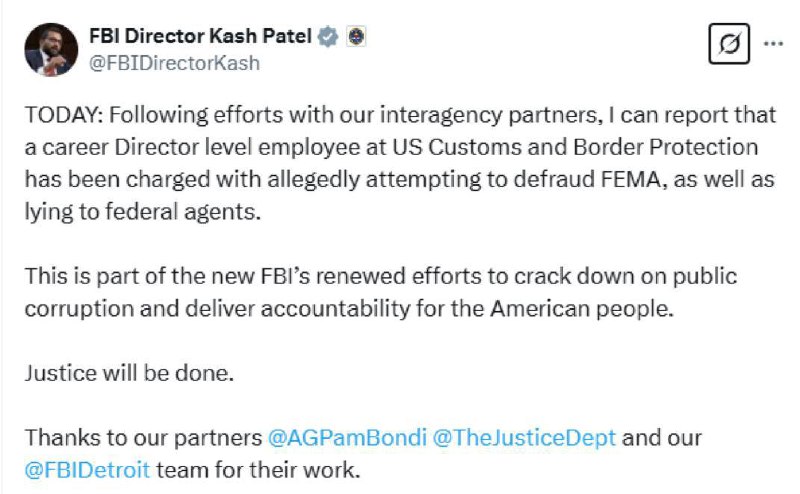Click the phrase interagency partners in first line
This screenshot has height=494, width=800.
pos(488,115)
